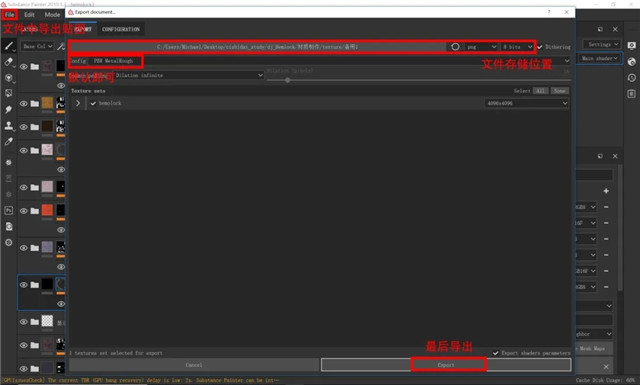Click the Export button
This screenshot has width=640, height=385.
pyautogui.click(x=446, y=365)
